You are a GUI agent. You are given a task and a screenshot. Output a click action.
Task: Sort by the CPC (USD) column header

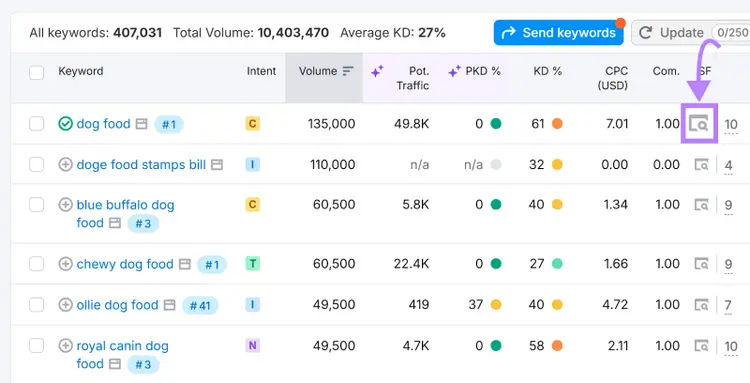(x=613, y=78)
